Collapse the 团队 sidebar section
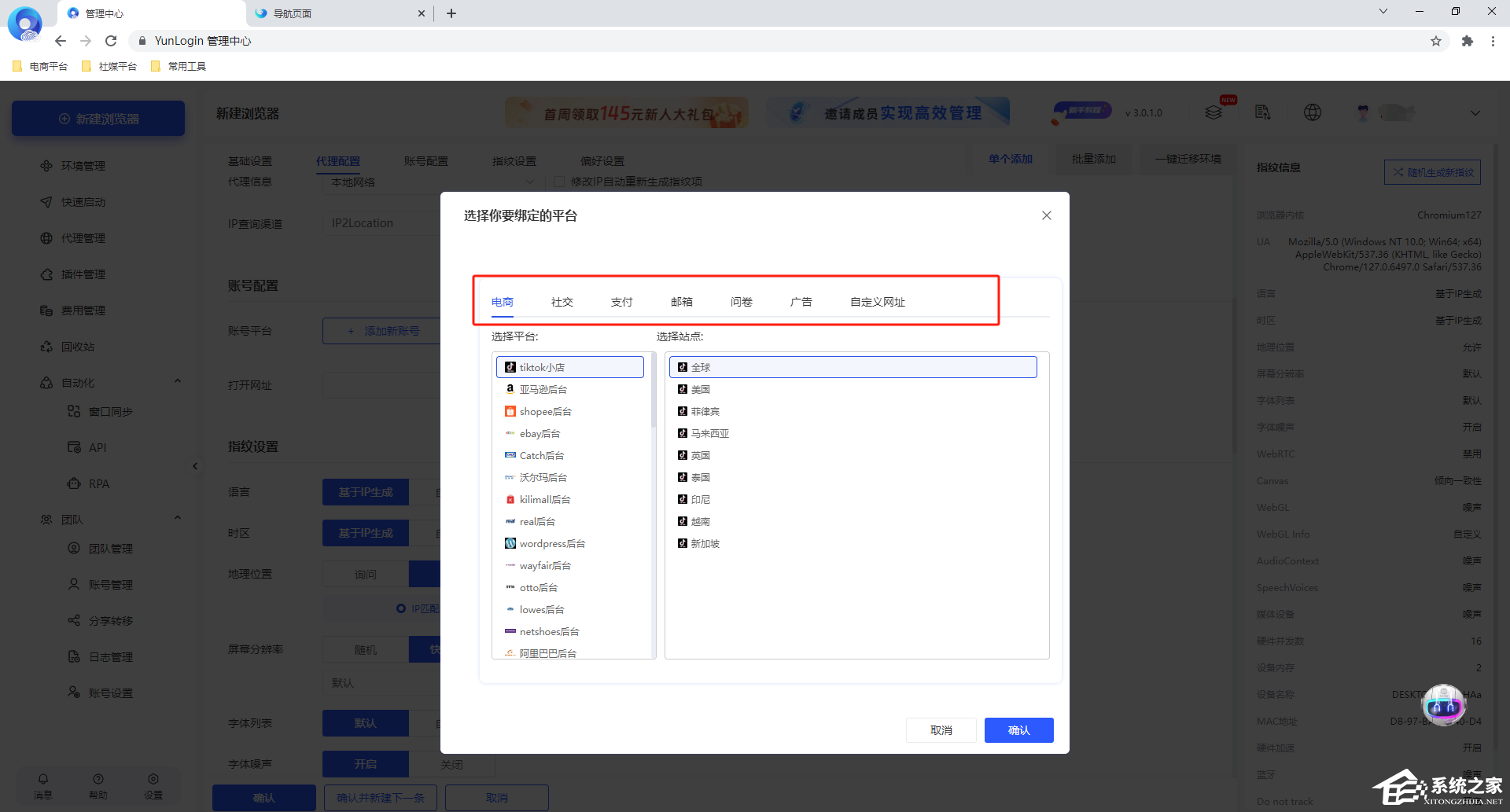 [177, 517]
